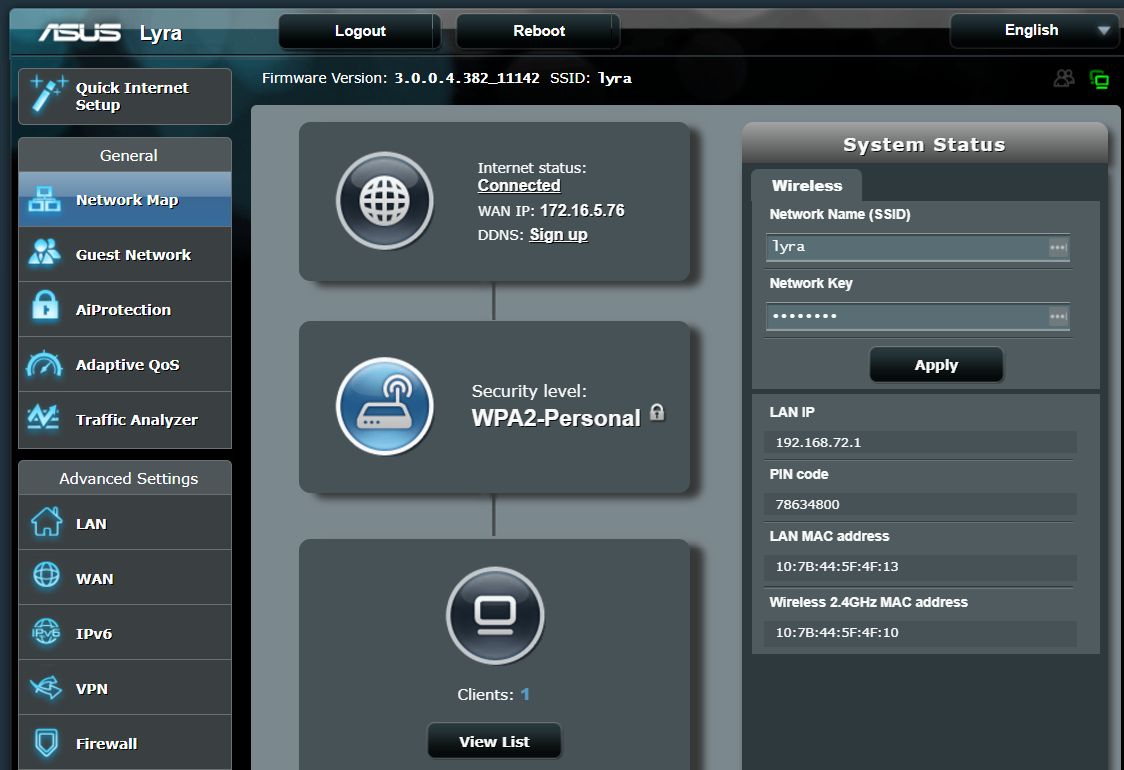Click the blue router icon in network map

click(x=385, y=406)
